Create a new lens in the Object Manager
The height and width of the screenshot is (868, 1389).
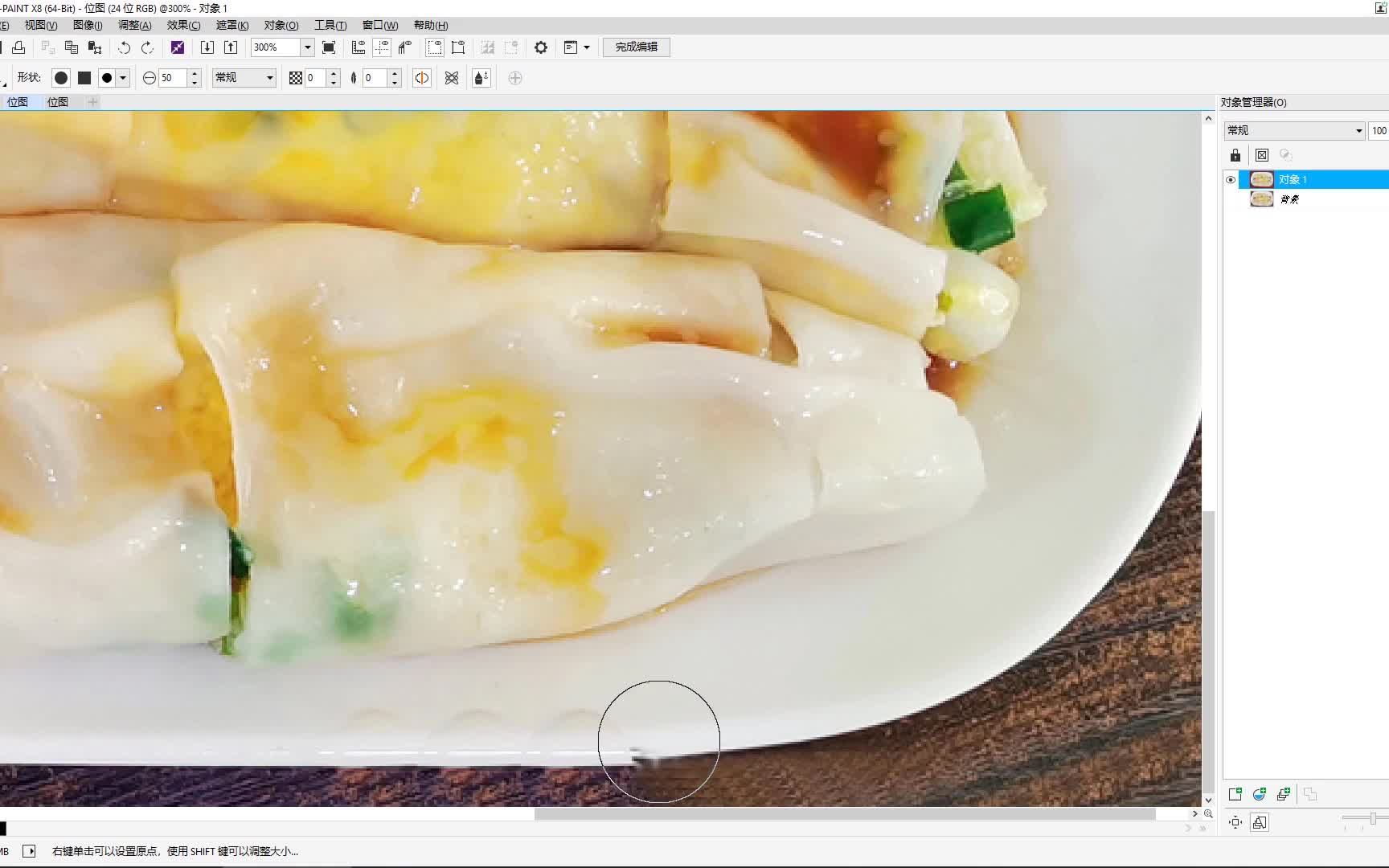[x=1259, y=794]
